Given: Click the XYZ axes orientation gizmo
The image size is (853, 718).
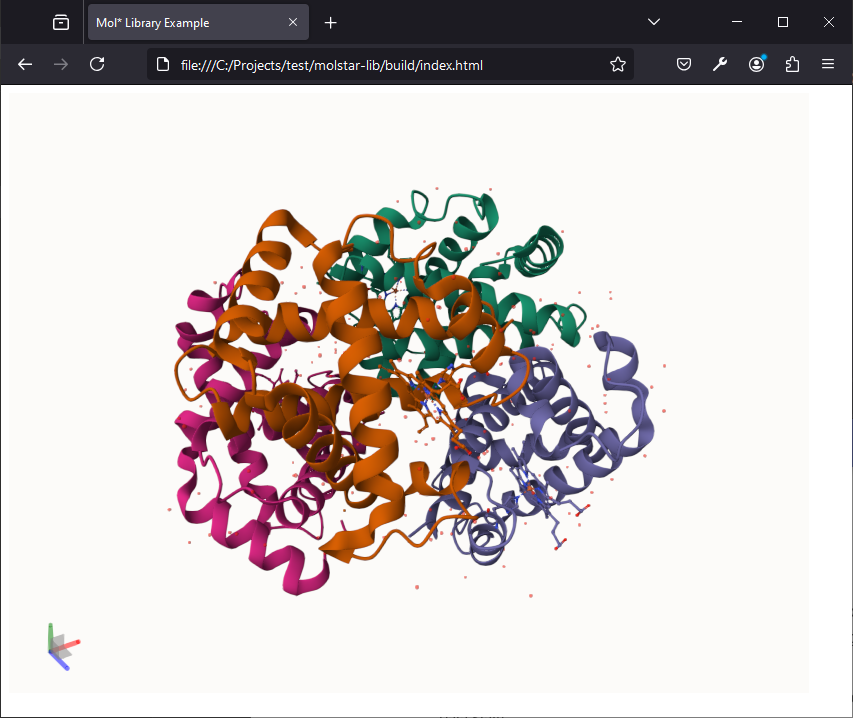Looking at the screenshot, I should [x=63, y=647].
